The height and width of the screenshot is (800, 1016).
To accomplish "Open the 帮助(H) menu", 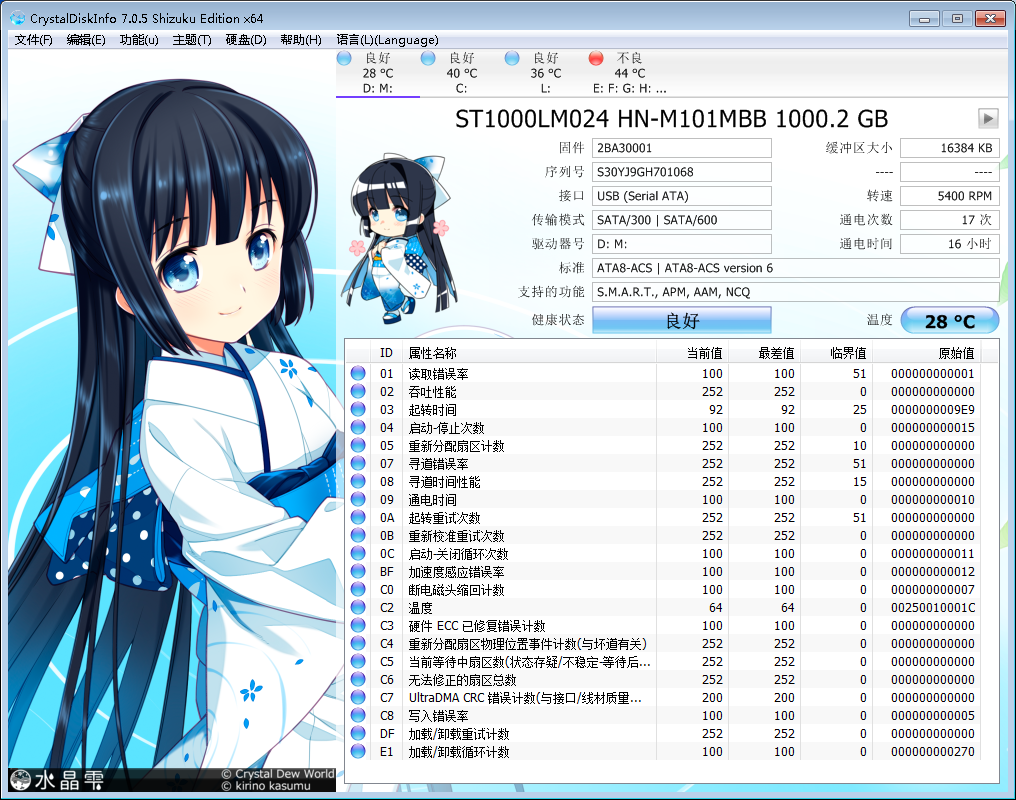I will [301, 40].
